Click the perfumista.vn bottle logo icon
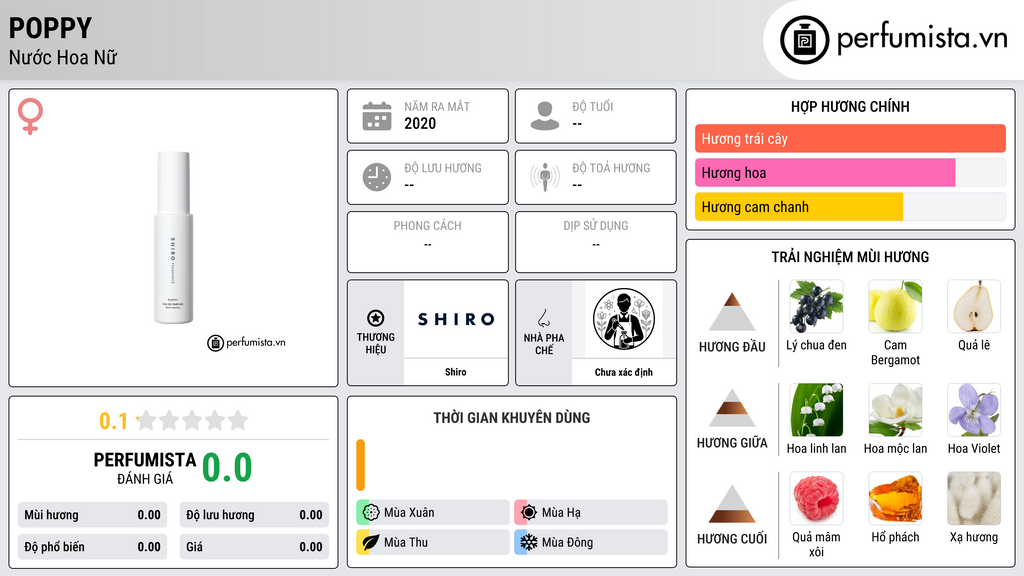This screenshot has height=576, width=1024. [x=804, y=40]
